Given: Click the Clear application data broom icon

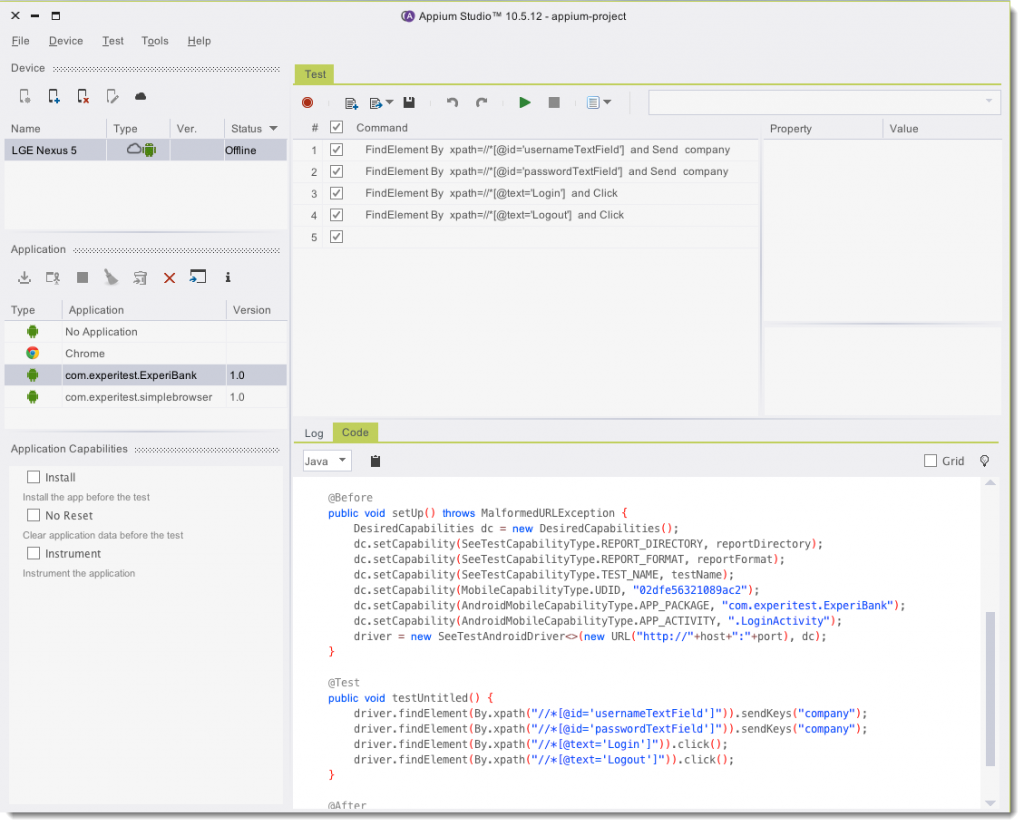Looking at the screenshot, I should coord(111,278).
